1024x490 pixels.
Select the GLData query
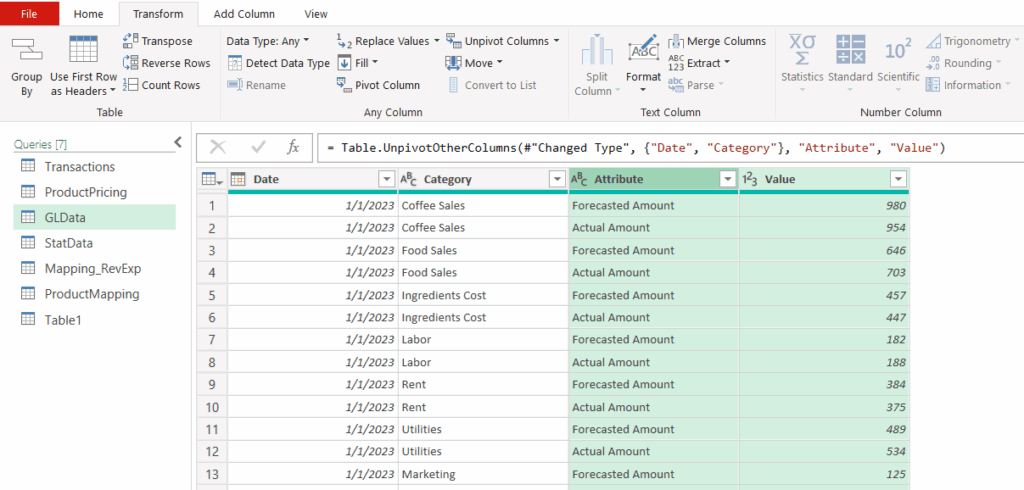[x=95, y=218]
